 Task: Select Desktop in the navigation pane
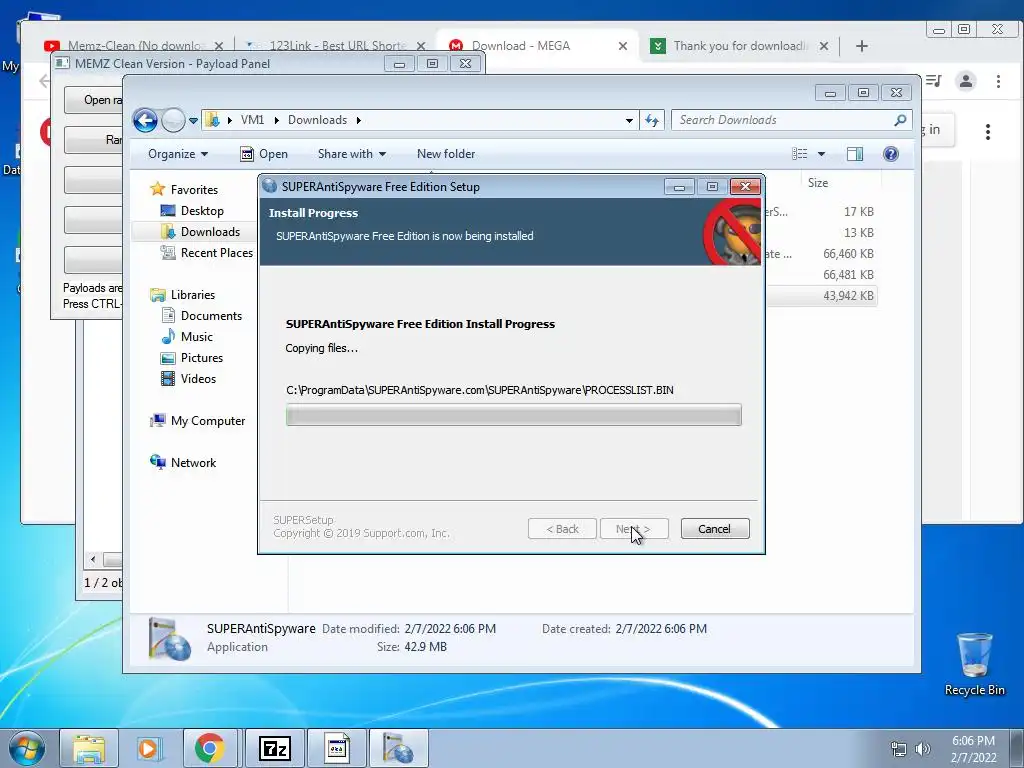[x=202, y=210]
